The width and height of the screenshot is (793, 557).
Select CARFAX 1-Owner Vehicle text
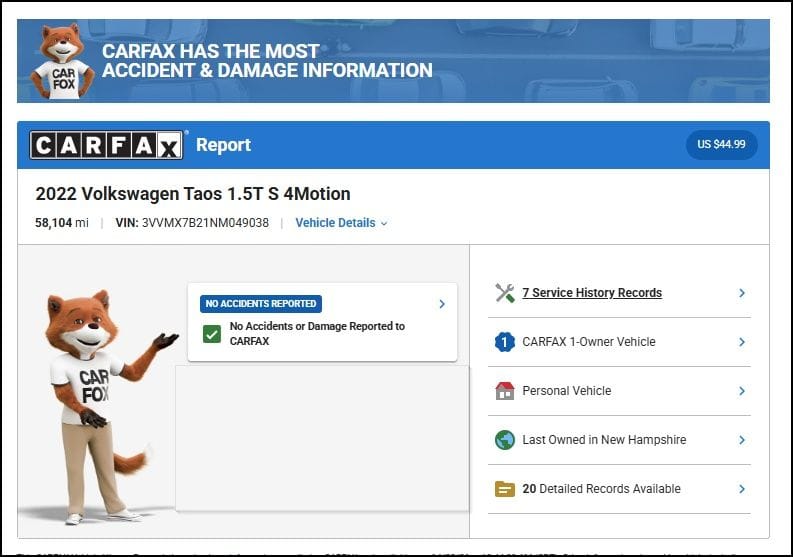589,342
